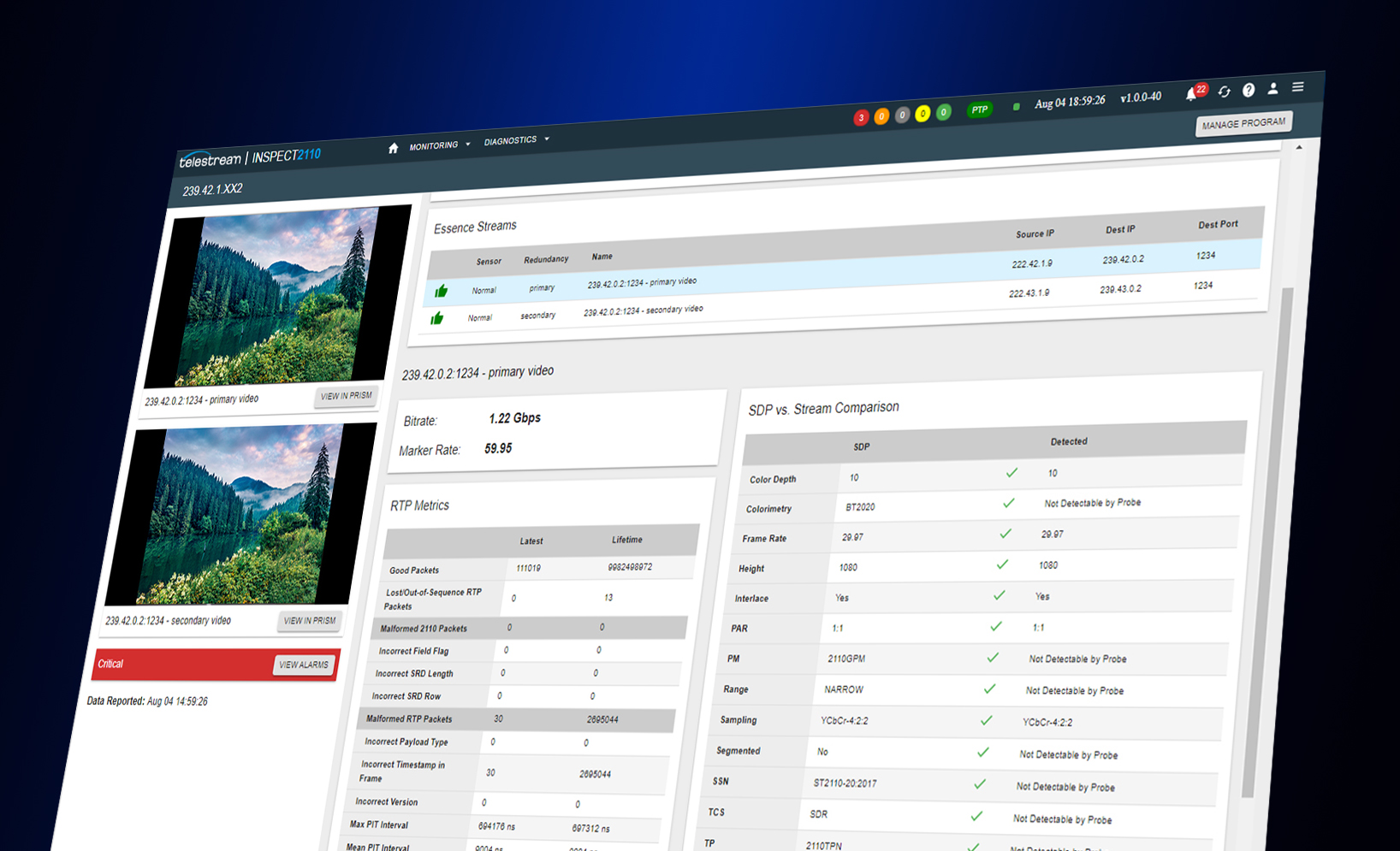Click the Latest column header in RTP Metrics

(x=531, y=541)
